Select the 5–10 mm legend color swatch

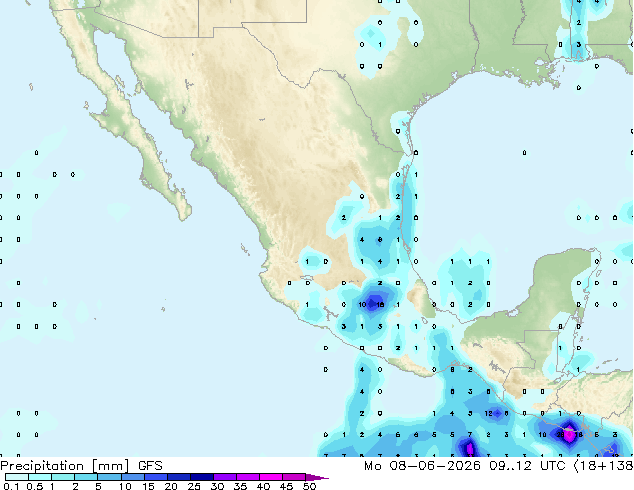(109, 477)
